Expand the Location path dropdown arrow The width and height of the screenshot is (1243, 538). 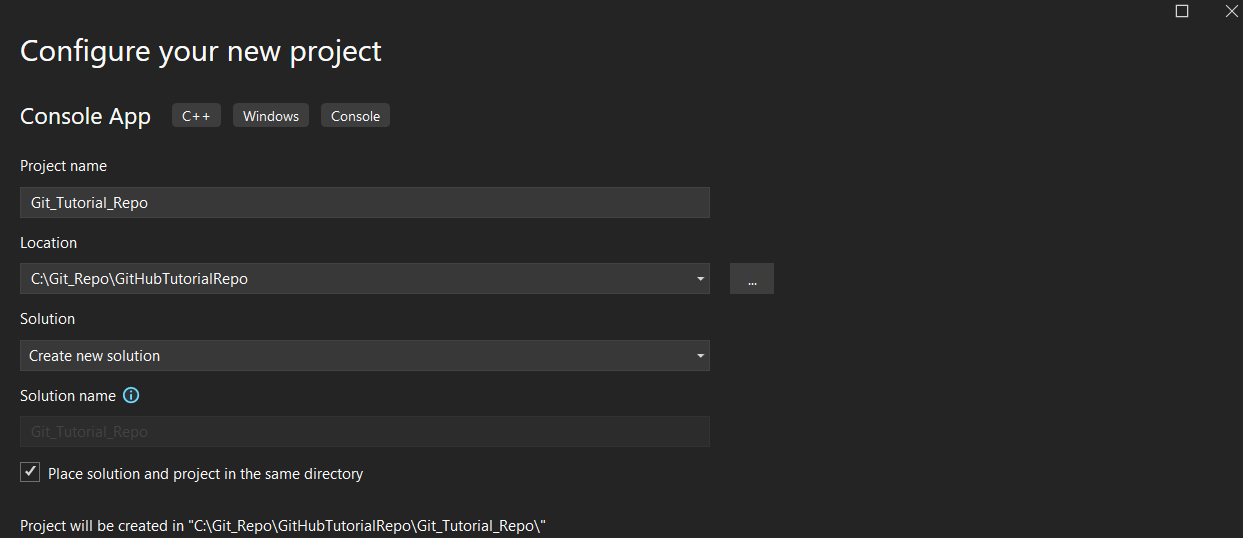(701, 279)
